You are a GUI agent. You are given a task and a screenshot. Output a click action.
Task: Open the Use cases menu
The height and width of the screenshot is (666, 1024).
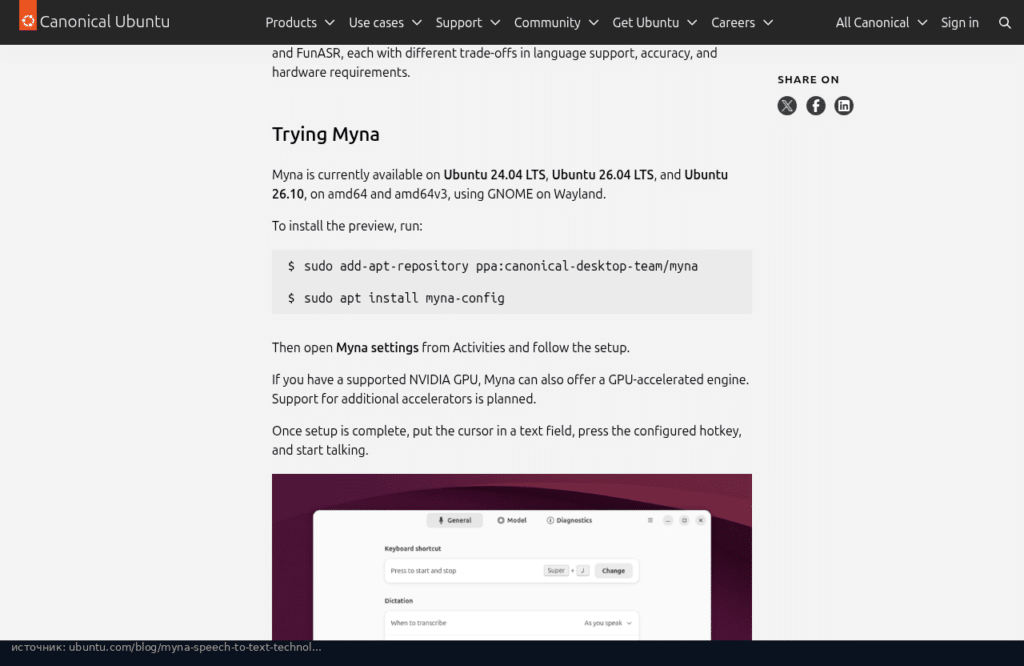pos(385,23)
